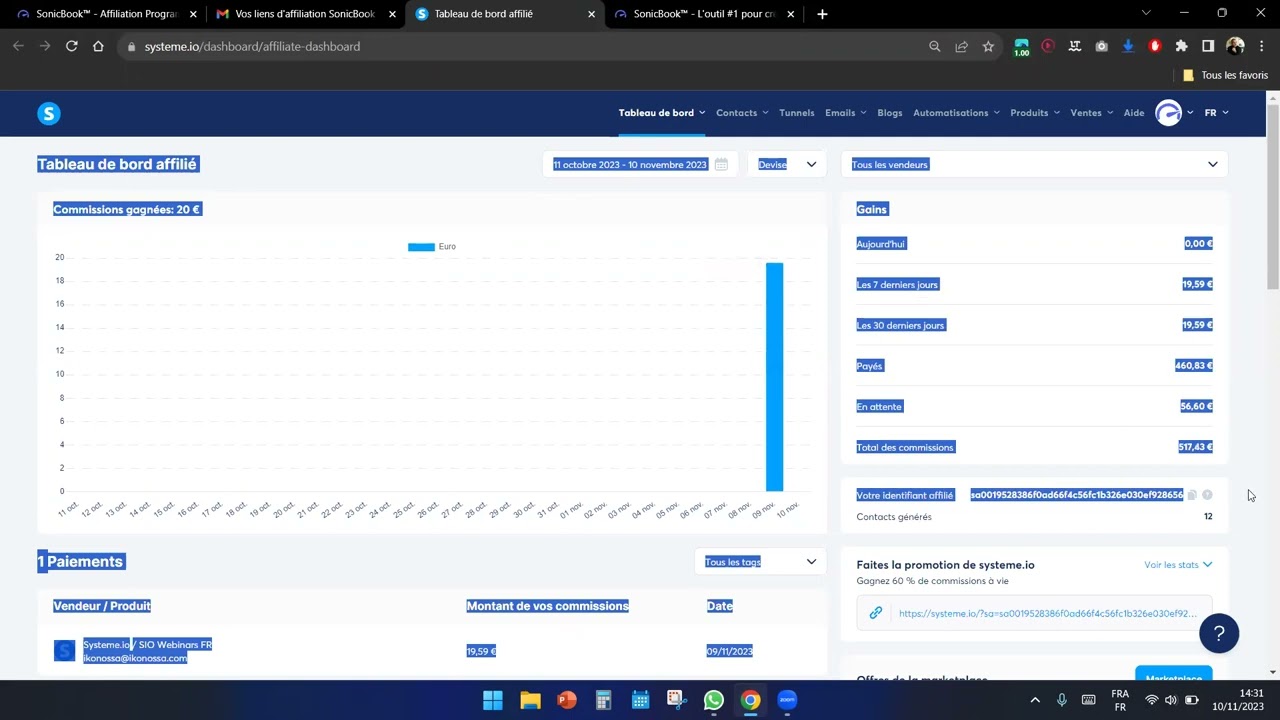The image size is (1280, 720).
Task: Open the date range calendar icon
Action: point(721,164)
